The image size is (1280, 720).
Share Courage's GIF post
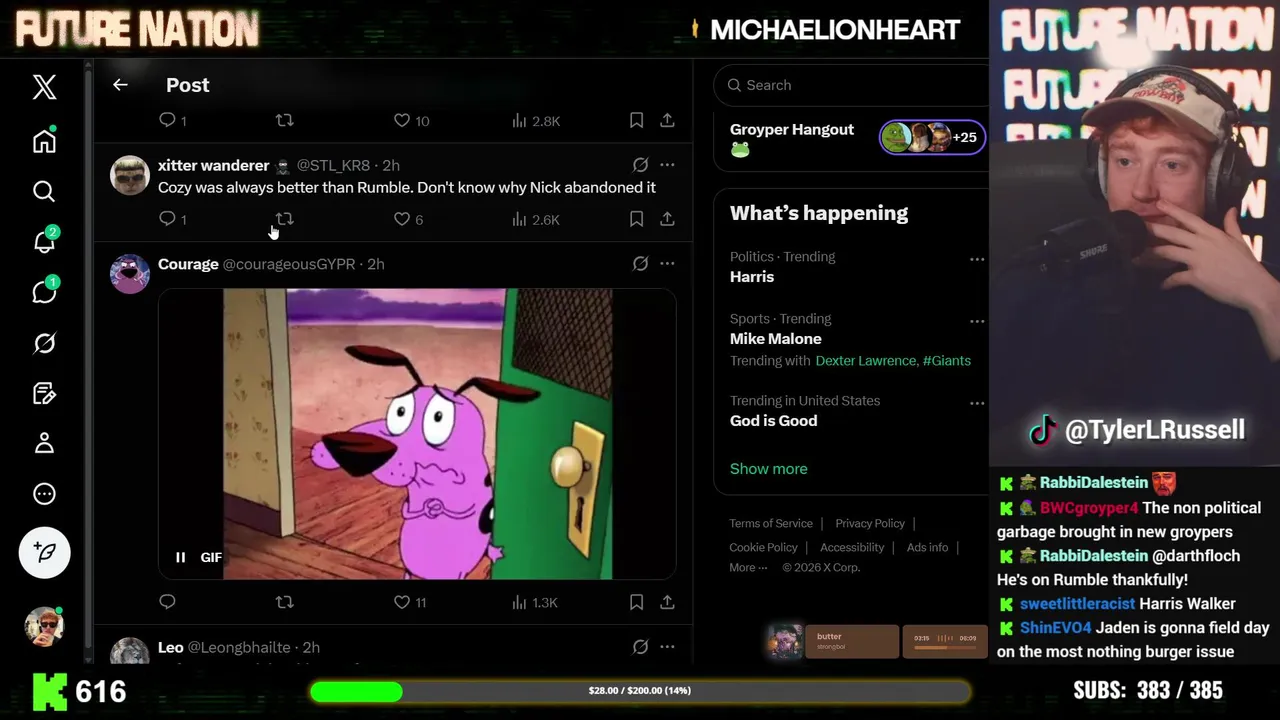[x=667, y=602]
